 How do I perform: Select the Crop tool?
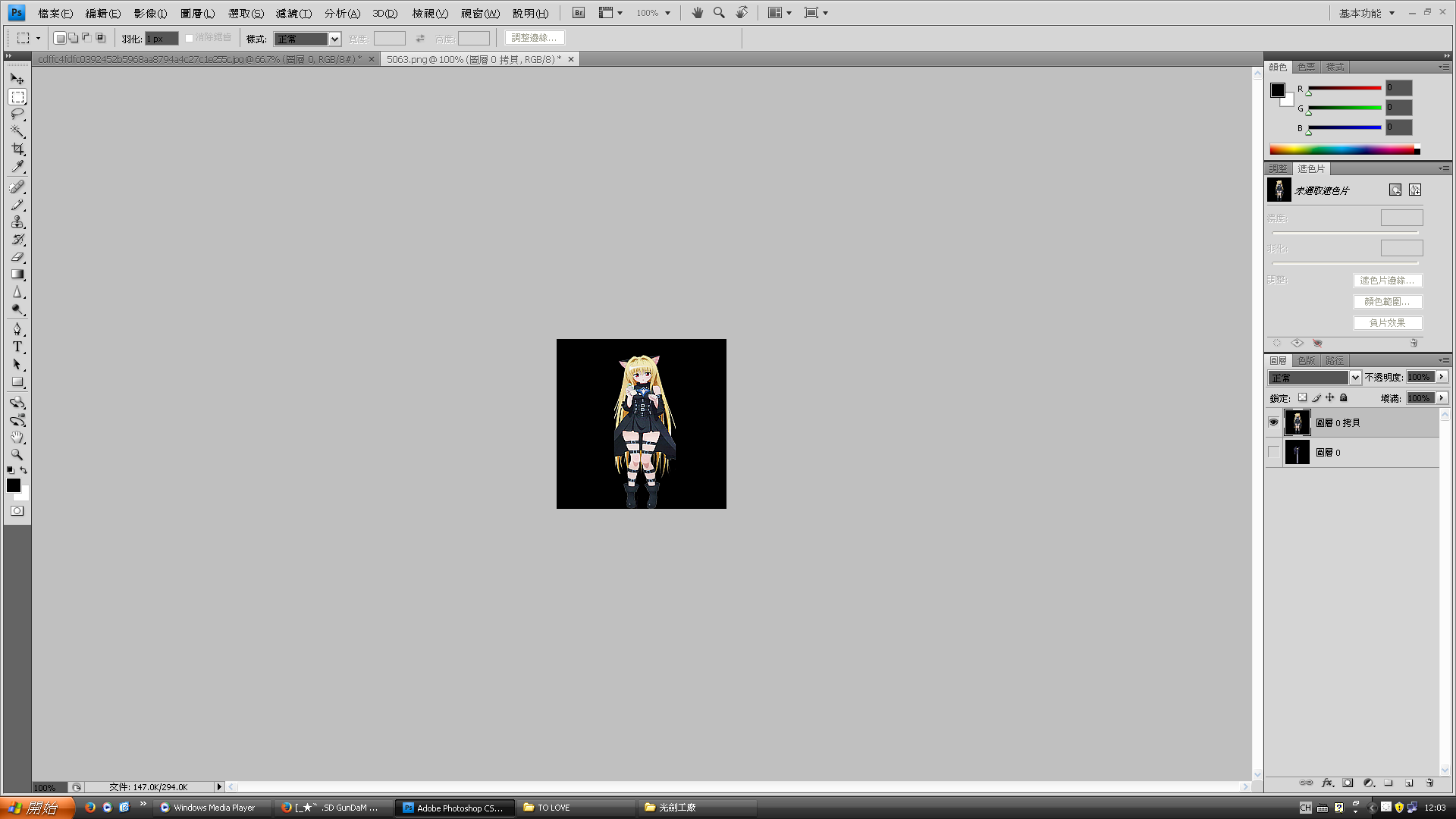(17, 149)
